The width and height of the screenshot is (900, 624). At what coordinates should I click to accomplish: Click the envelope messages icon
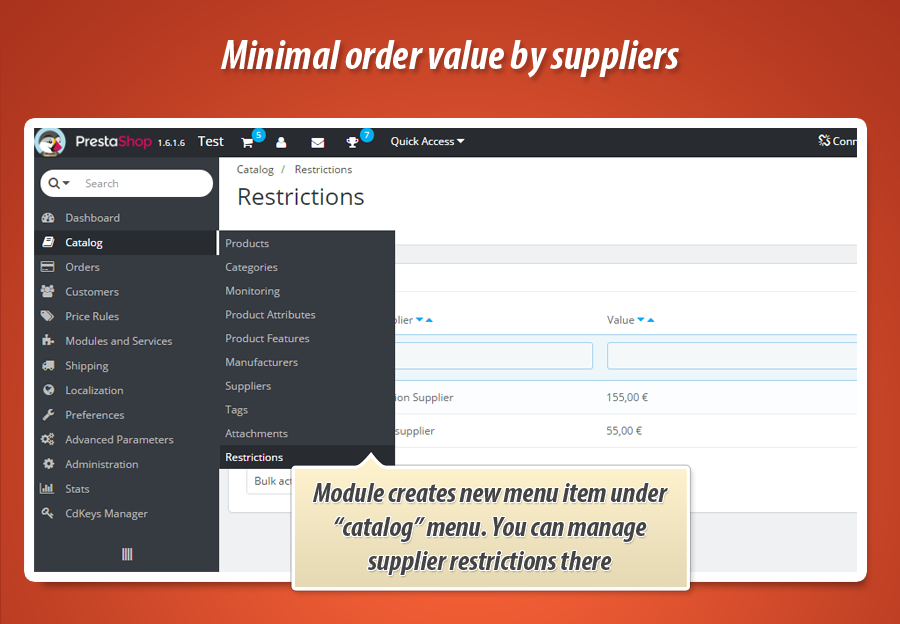point(317,142)
